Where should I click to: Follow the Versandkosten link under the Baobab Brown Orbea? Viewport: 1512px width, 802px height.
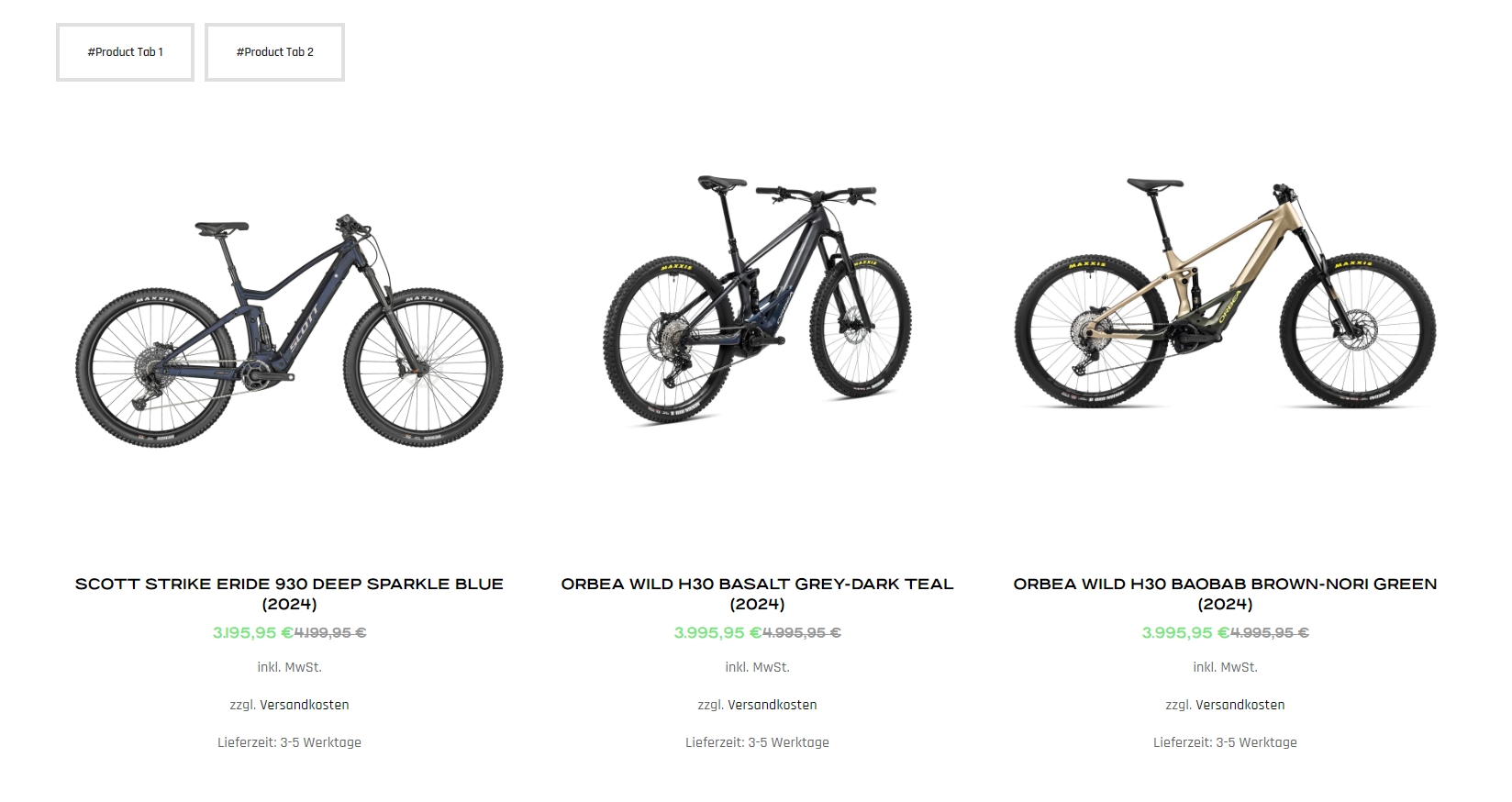[1240, 705]
